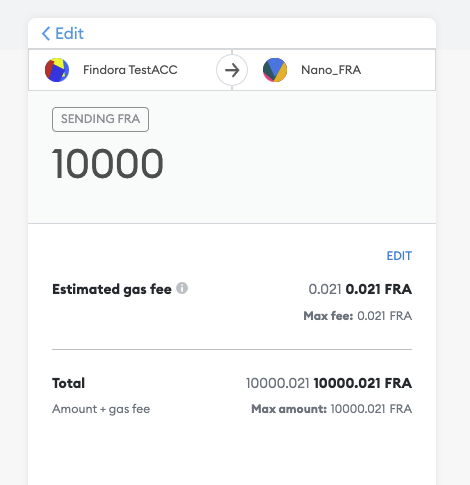The width and height of the screenshot is (470, 485).
Task: Click the Amount + gas fee caption
Action: click(101, 409)
